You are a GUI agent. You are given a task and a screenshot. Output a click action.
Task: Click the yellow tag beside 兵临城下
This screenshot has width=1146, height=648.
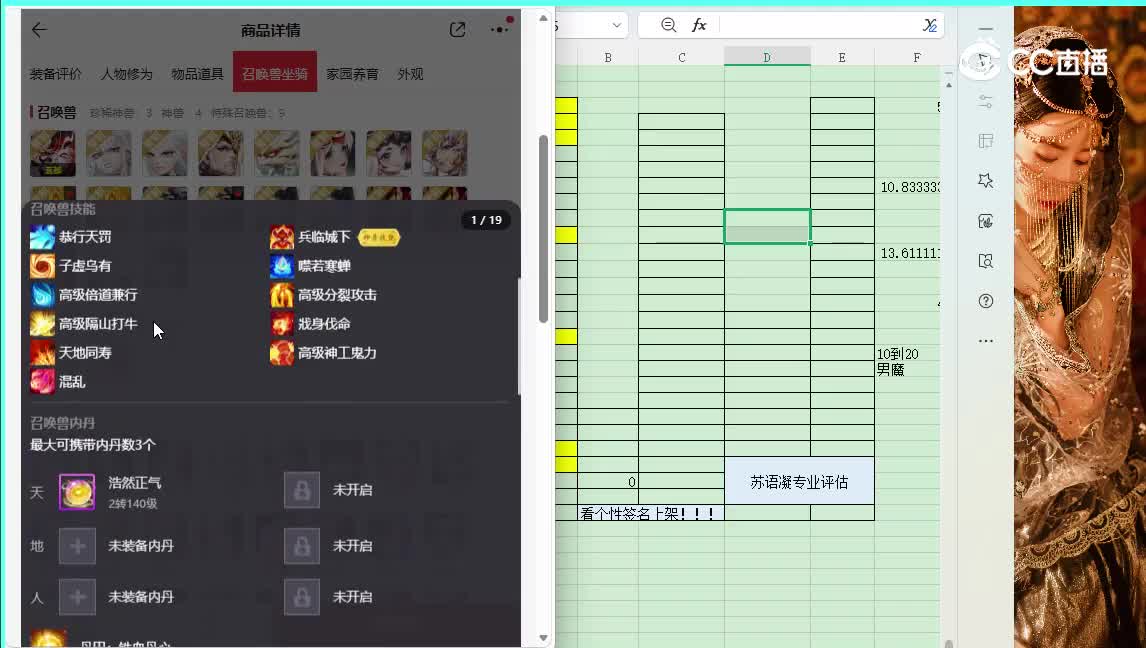coord(379,237)
